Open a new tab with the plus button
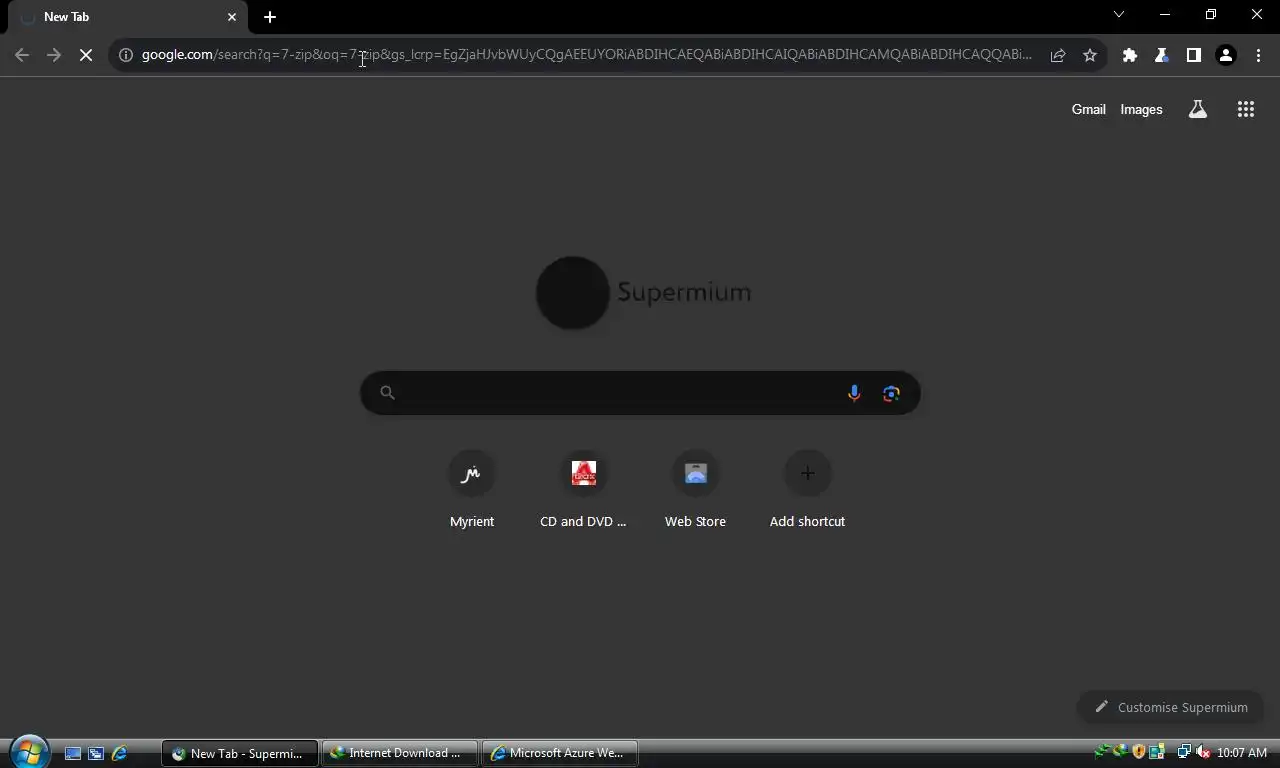The height and width of the screenshot is (768, 1280). click(270, 17)
